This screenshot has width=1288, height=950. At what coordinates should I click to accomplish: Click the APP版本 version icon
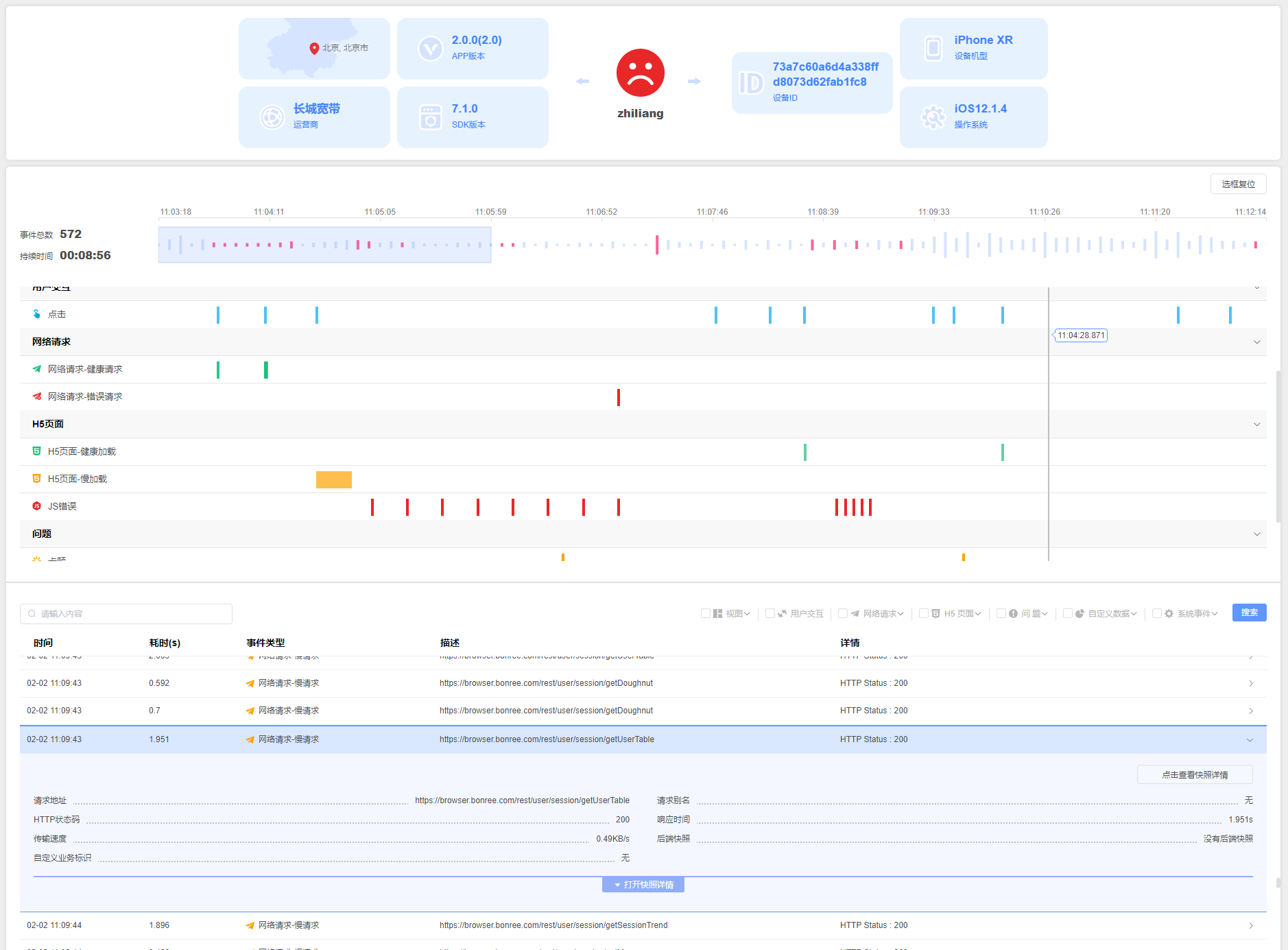tap(430, 48)
